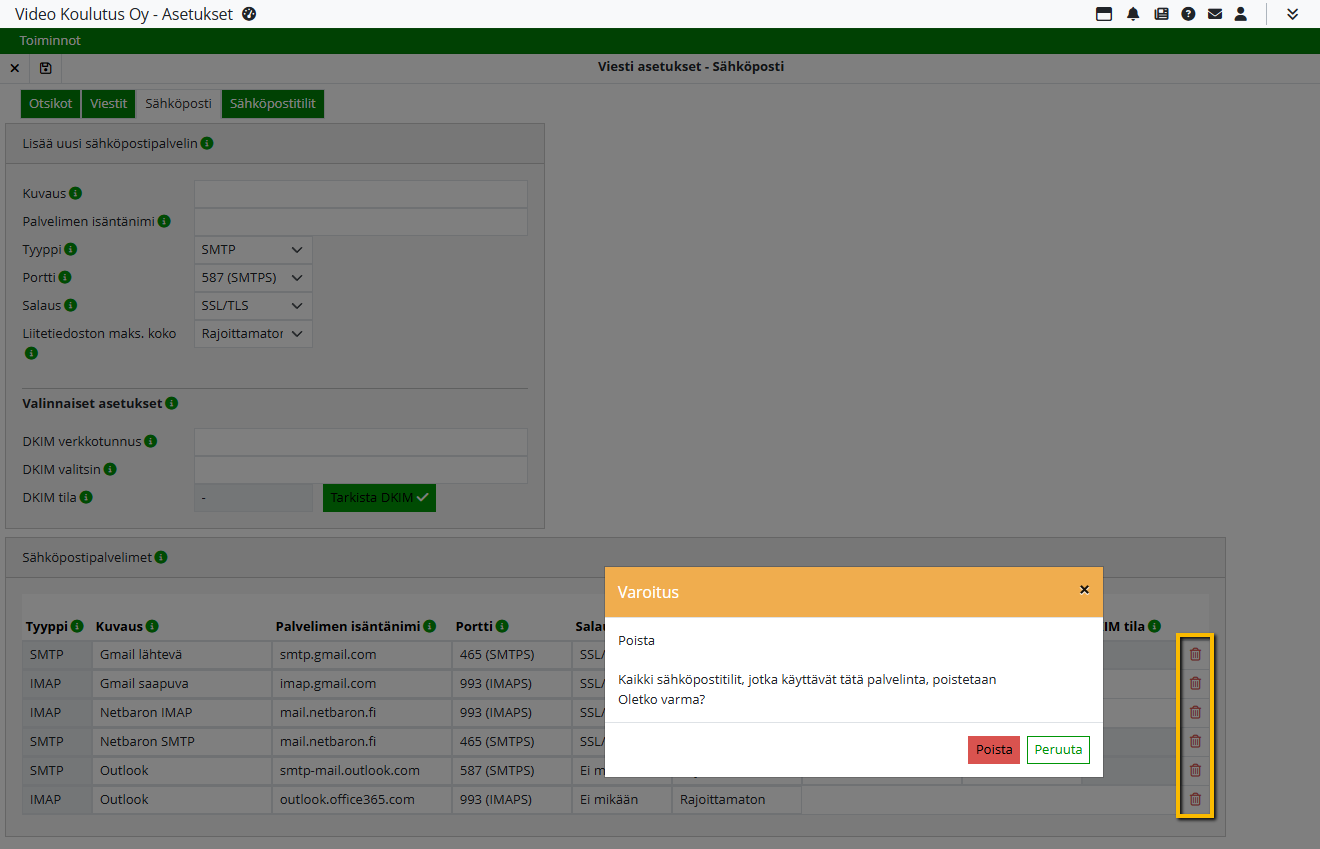Open the Salaus SSL/TLS dropdown
The height and width of the screenshot is (849, 1320).
click(x=253, y=306)
